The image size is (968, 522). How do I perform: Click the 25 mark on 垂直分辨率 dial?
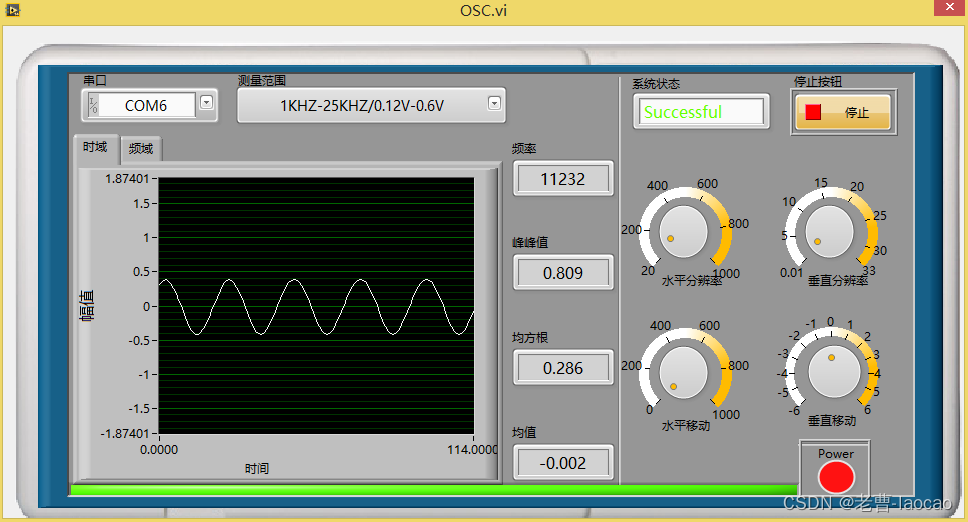880,215
